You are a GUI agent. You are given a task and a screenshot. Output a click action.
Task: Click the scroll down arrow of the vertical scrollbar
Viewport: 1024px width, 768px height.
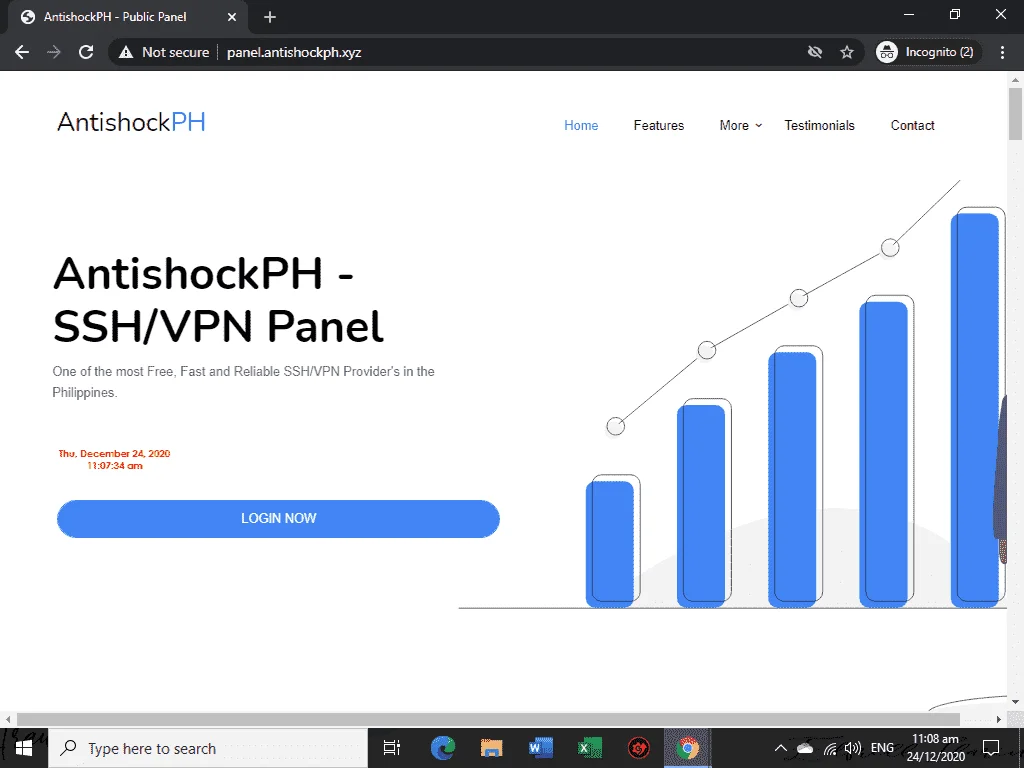[x=1015, y=702]
